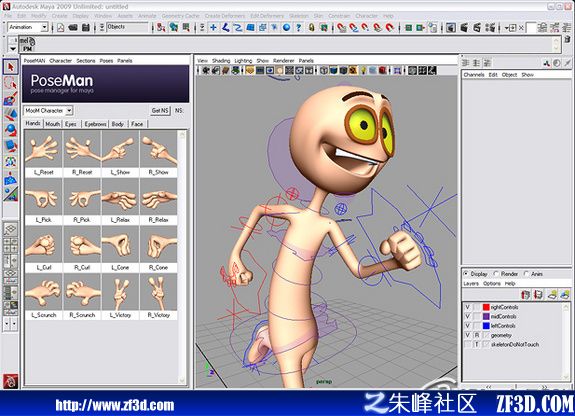Select the Paint Selection brush tool
The image size is (575, 416).
tap(10, 99)
